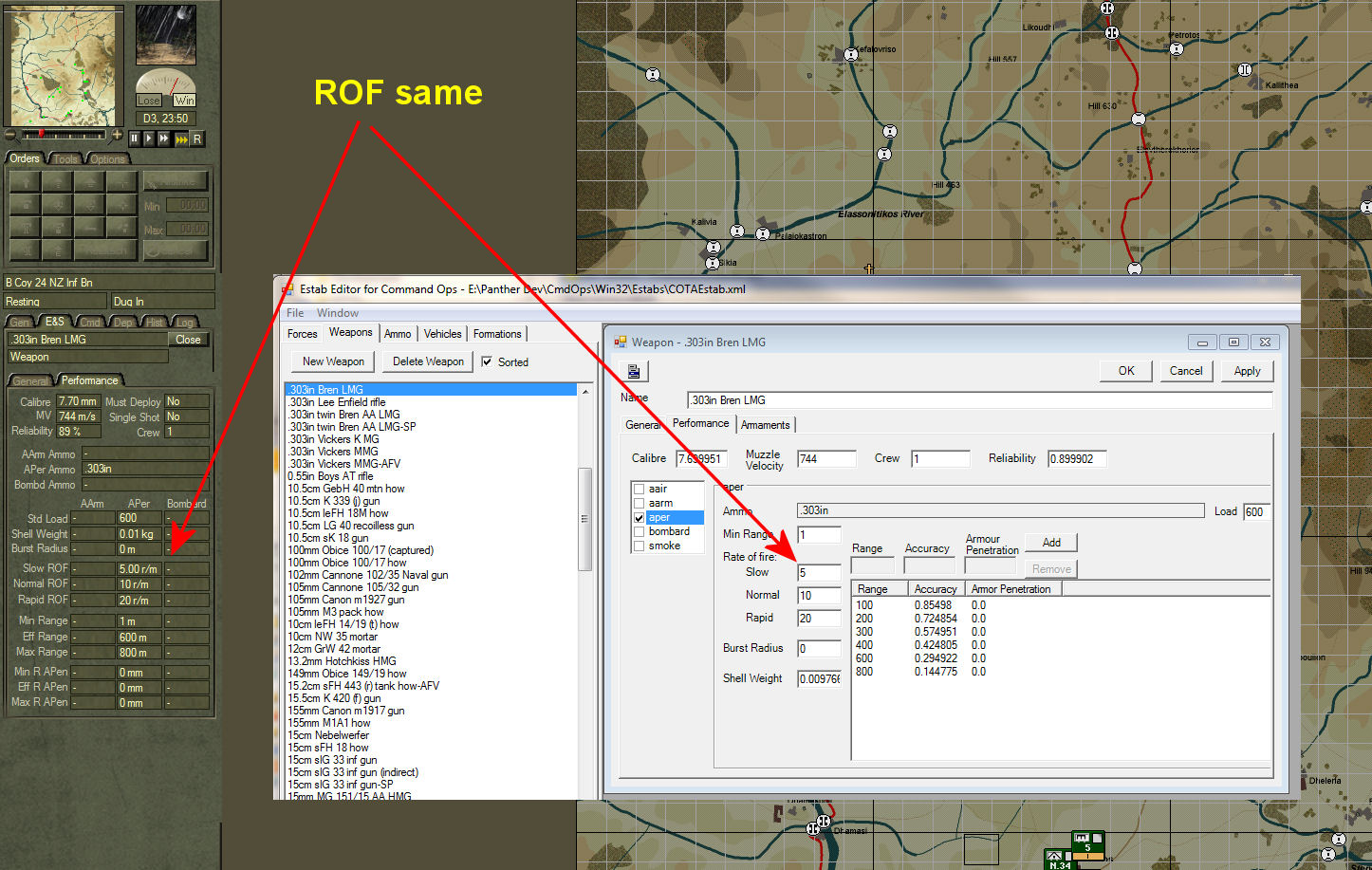Viewport: 1372px width, 870px height.
Task: Check the bombard ammo type box
Action: [639, 532]
